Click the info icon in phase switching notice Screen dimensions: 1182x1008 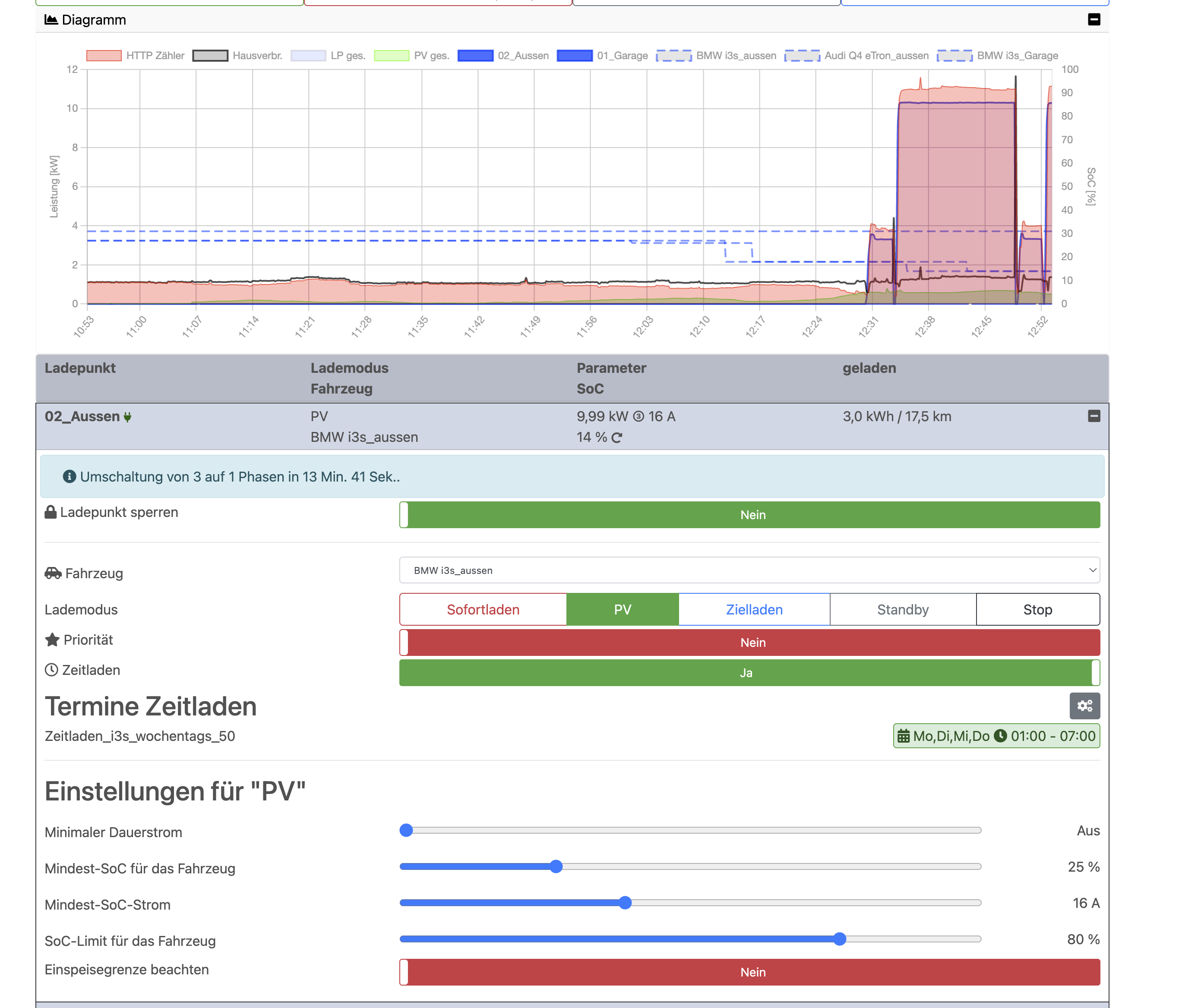click(x=69, y=477)
